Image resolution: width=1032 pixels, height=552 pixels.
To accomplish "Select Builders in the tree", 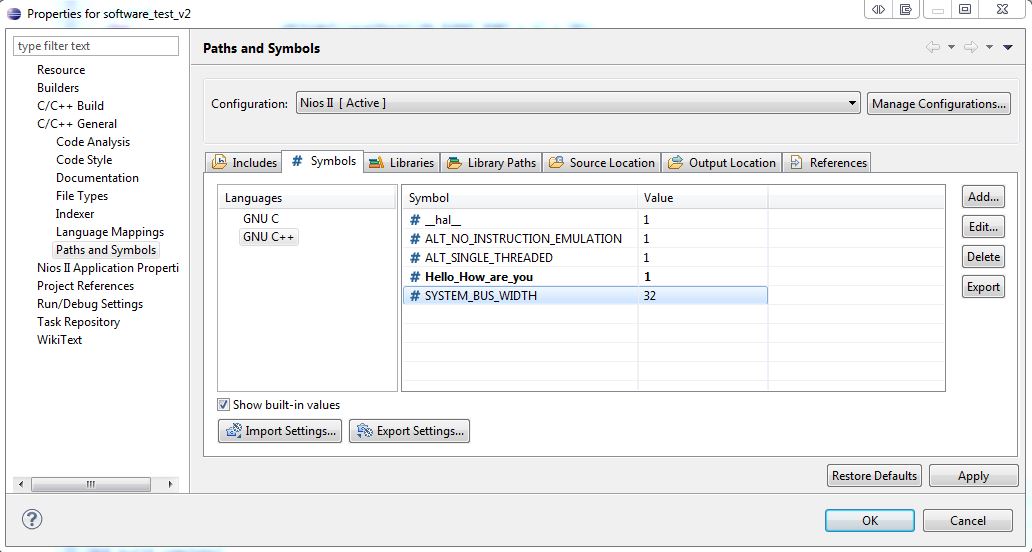I will coord(58,88).
